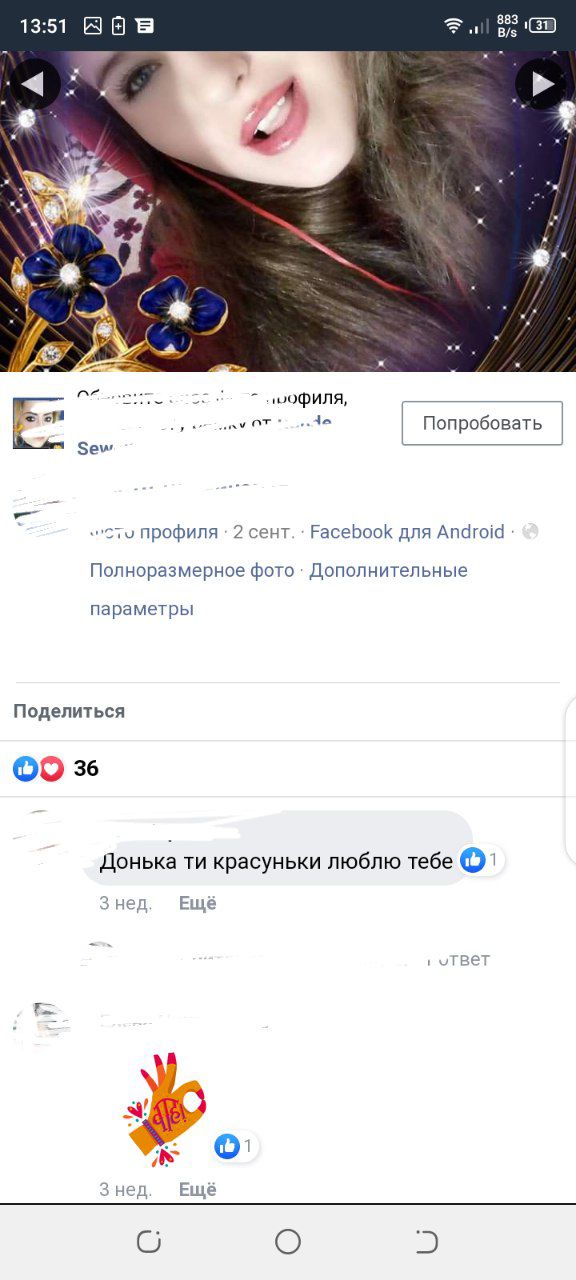Open the Facebook для Android link
Screen dimensions: 576x1280
pyautogui.click(x=407, y=532)
